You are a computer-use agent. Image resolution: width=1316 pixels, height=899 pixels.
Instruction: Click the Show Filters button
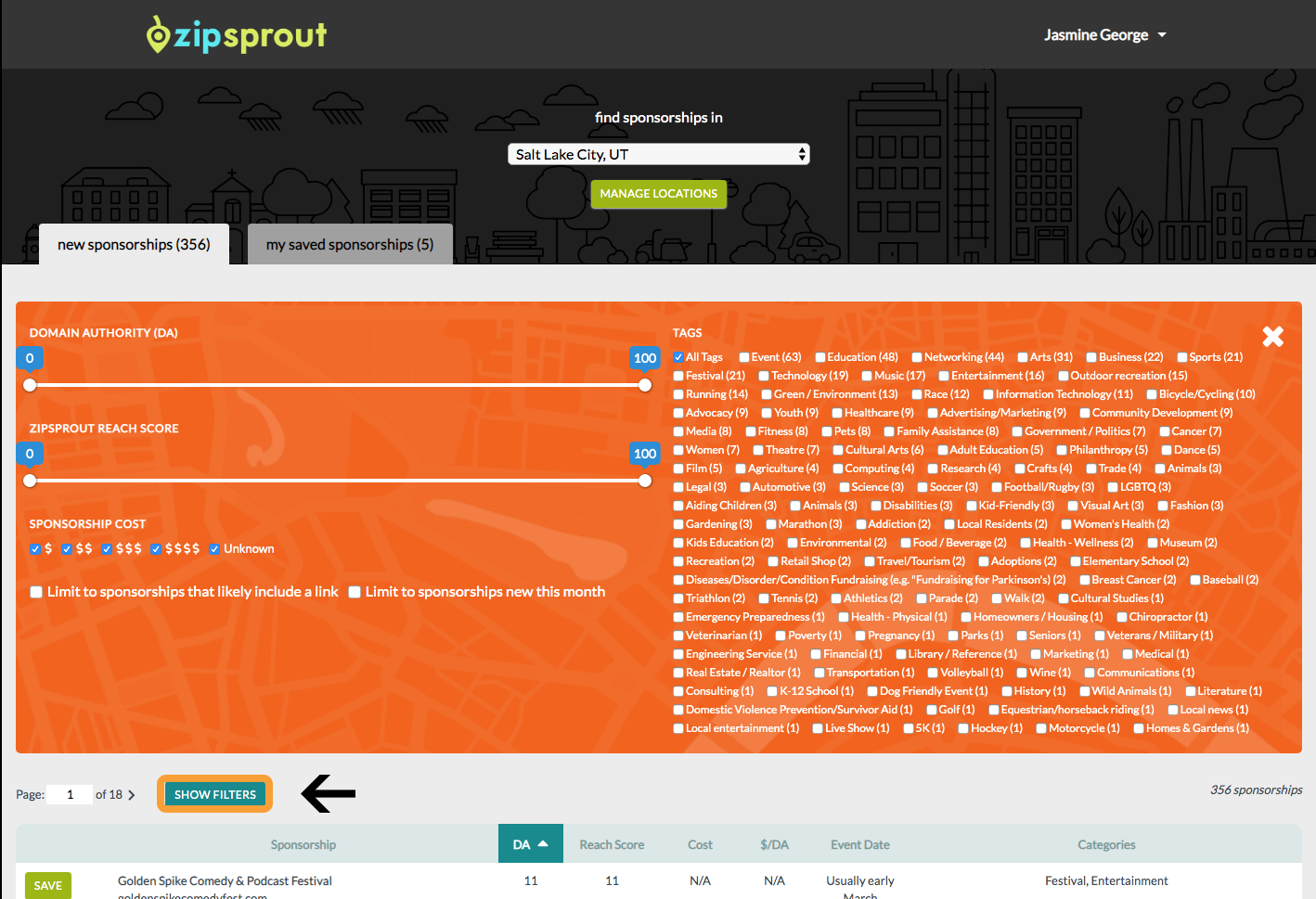coord(215,794)
